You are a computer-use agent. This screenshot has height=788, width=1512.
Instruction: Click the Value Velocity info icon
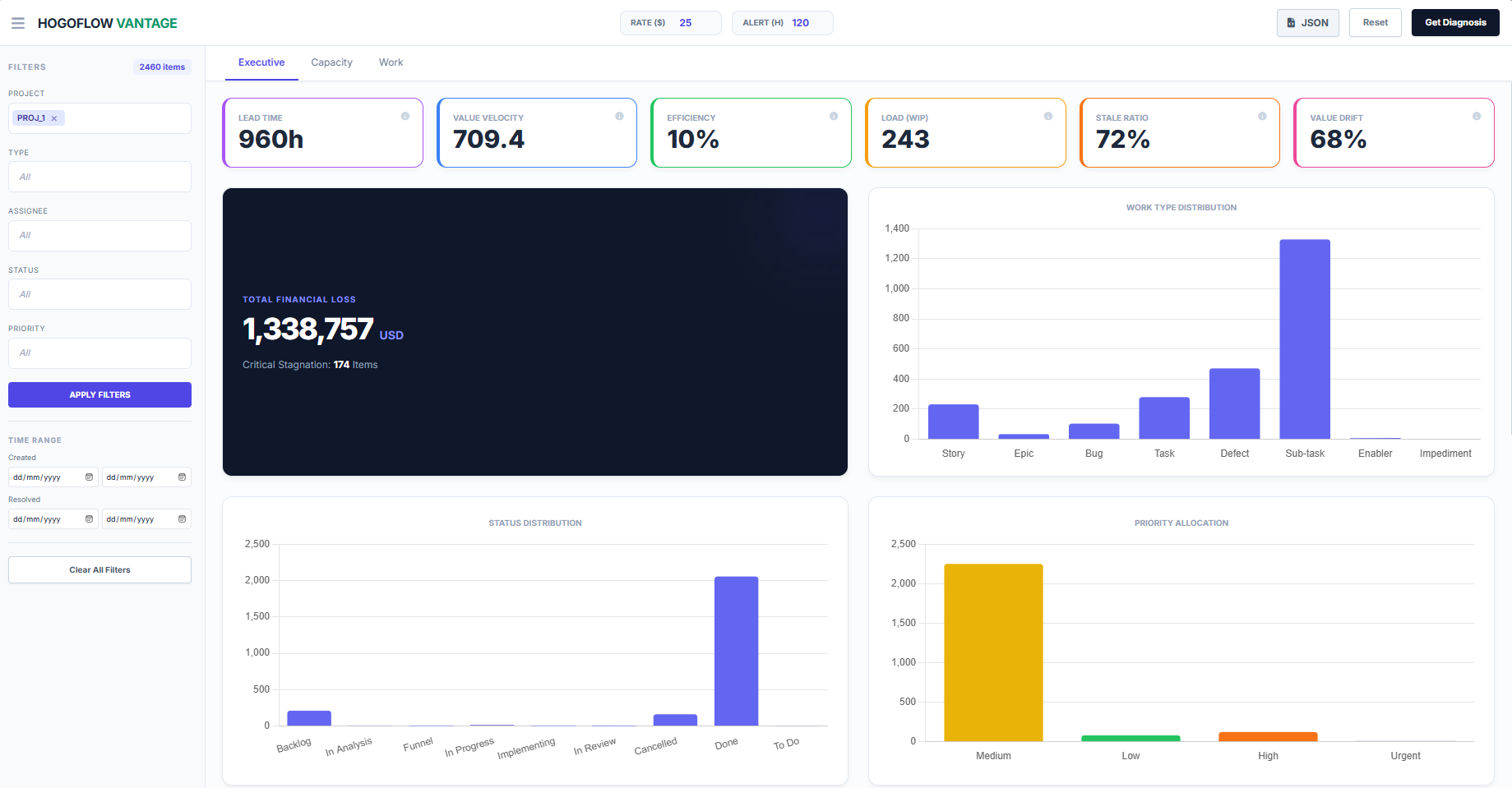click(619, 117)
